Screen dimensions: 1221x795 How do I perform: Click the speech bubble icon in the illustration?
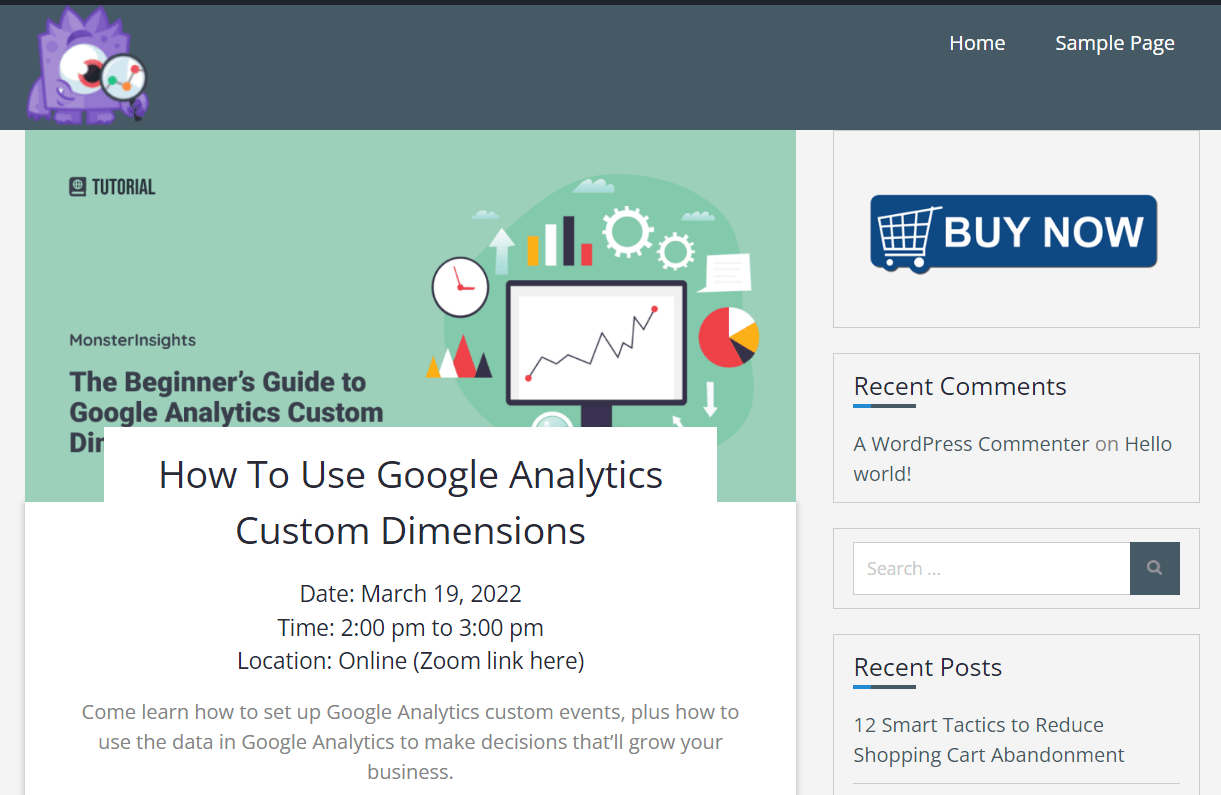(x=725, y=272)
